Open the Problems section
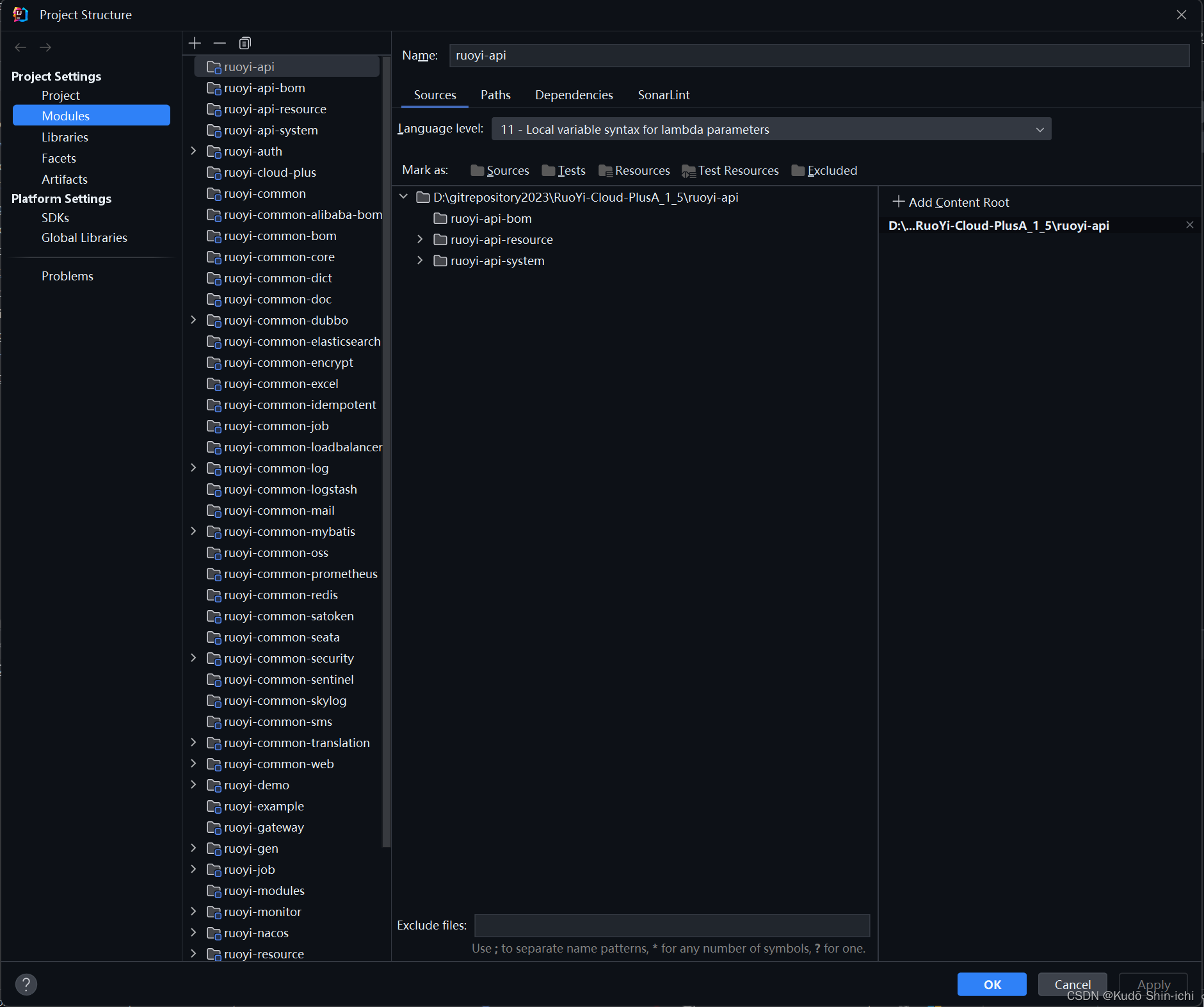 tap(67, 276)
